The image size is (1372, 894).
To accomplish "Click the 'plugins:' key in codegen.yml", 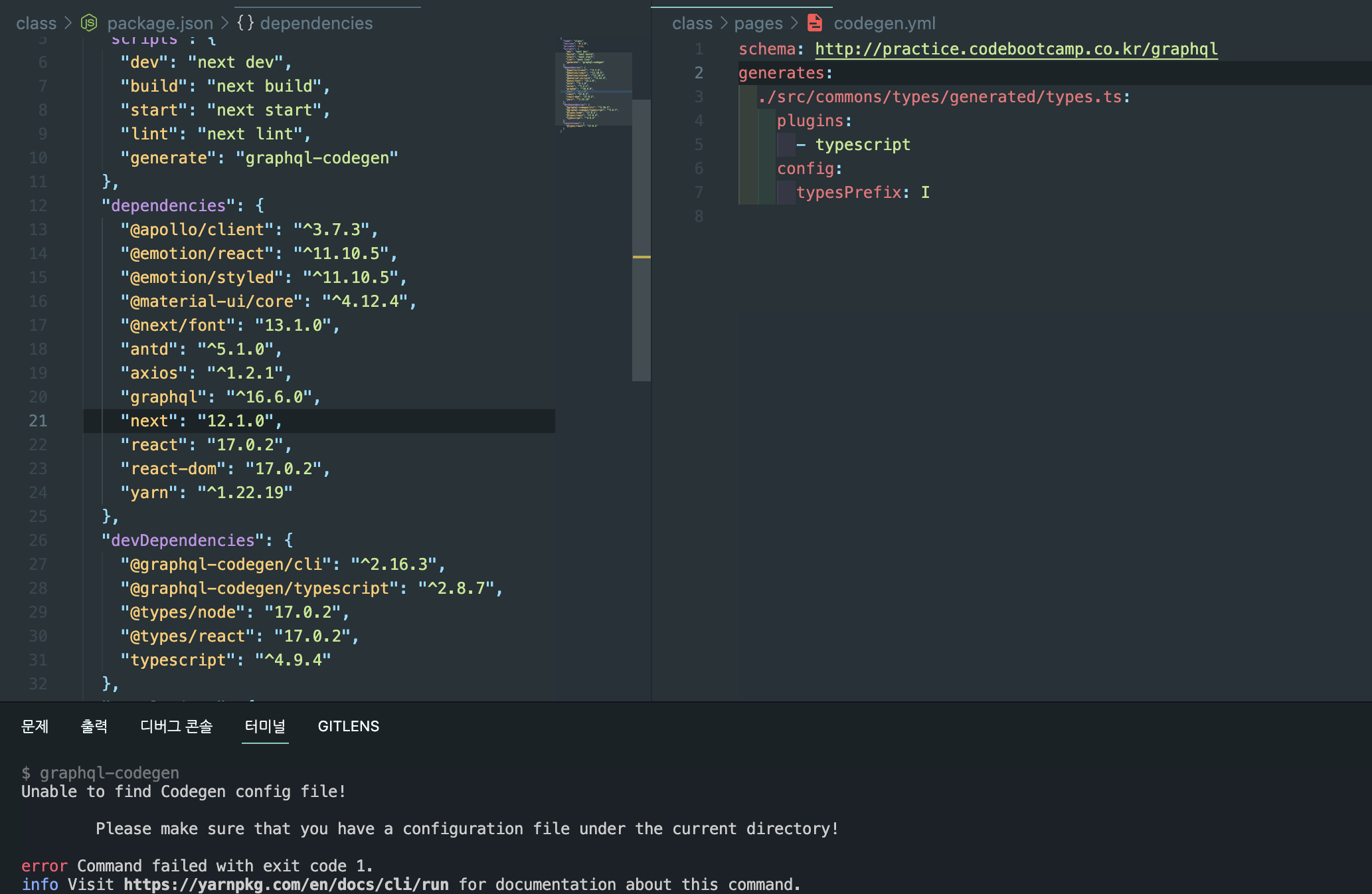I will tap(815, 121).
